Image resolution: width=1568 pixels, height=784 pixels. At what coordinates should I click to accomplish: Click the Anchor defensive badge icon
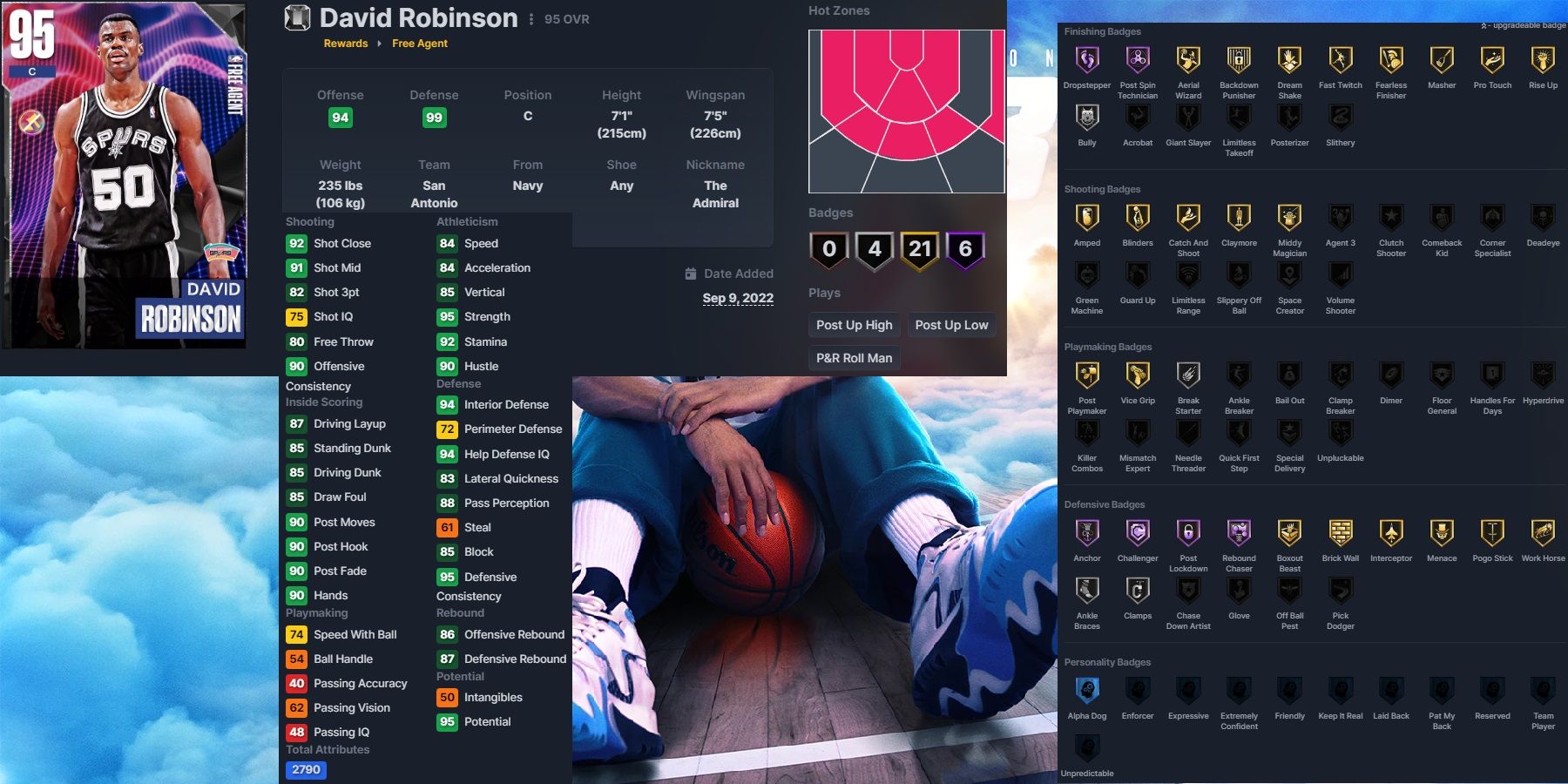(1087, 533)
